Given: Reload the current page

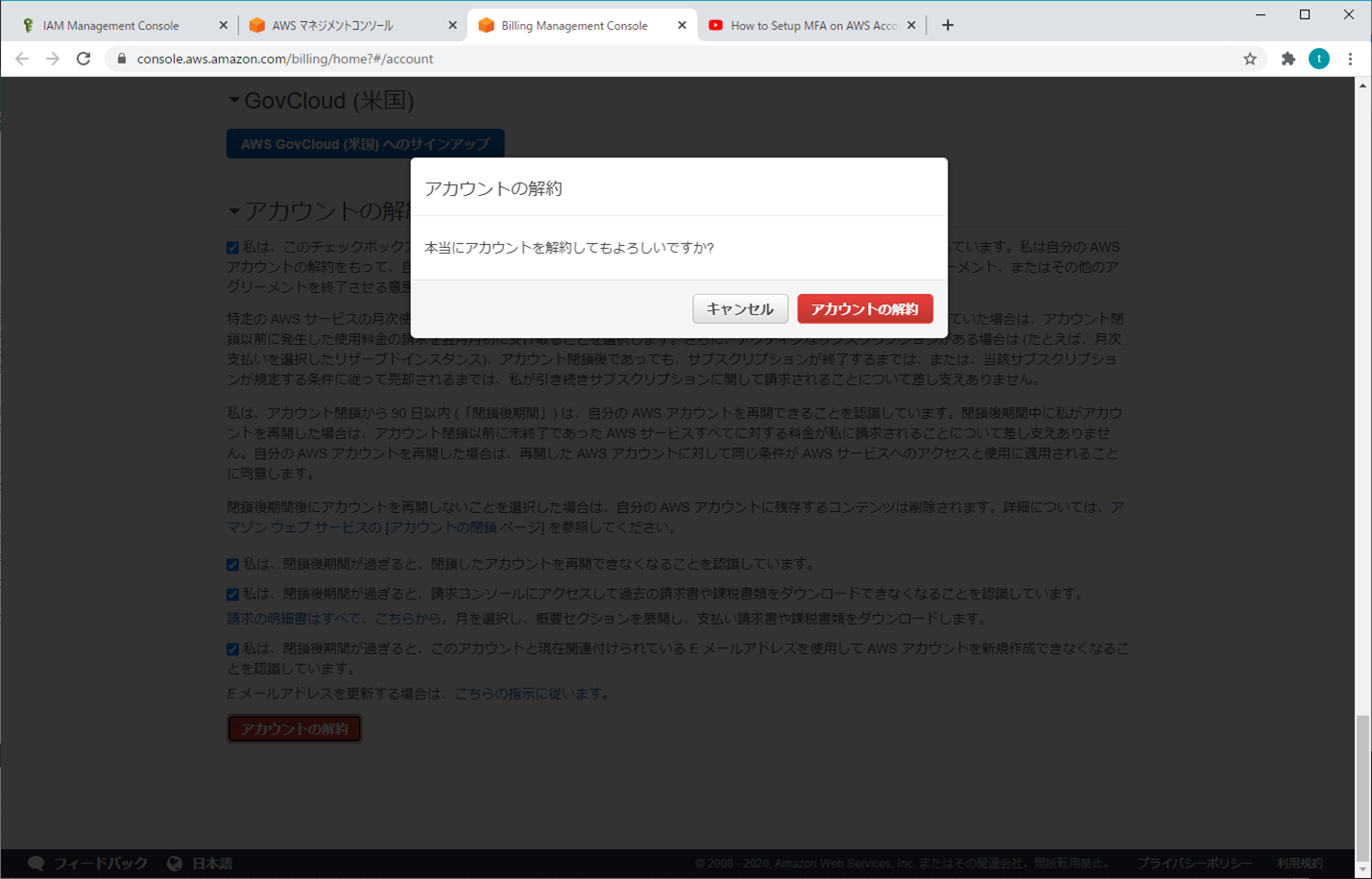Looking at the screenshot, I should click(x=84, y=59).
